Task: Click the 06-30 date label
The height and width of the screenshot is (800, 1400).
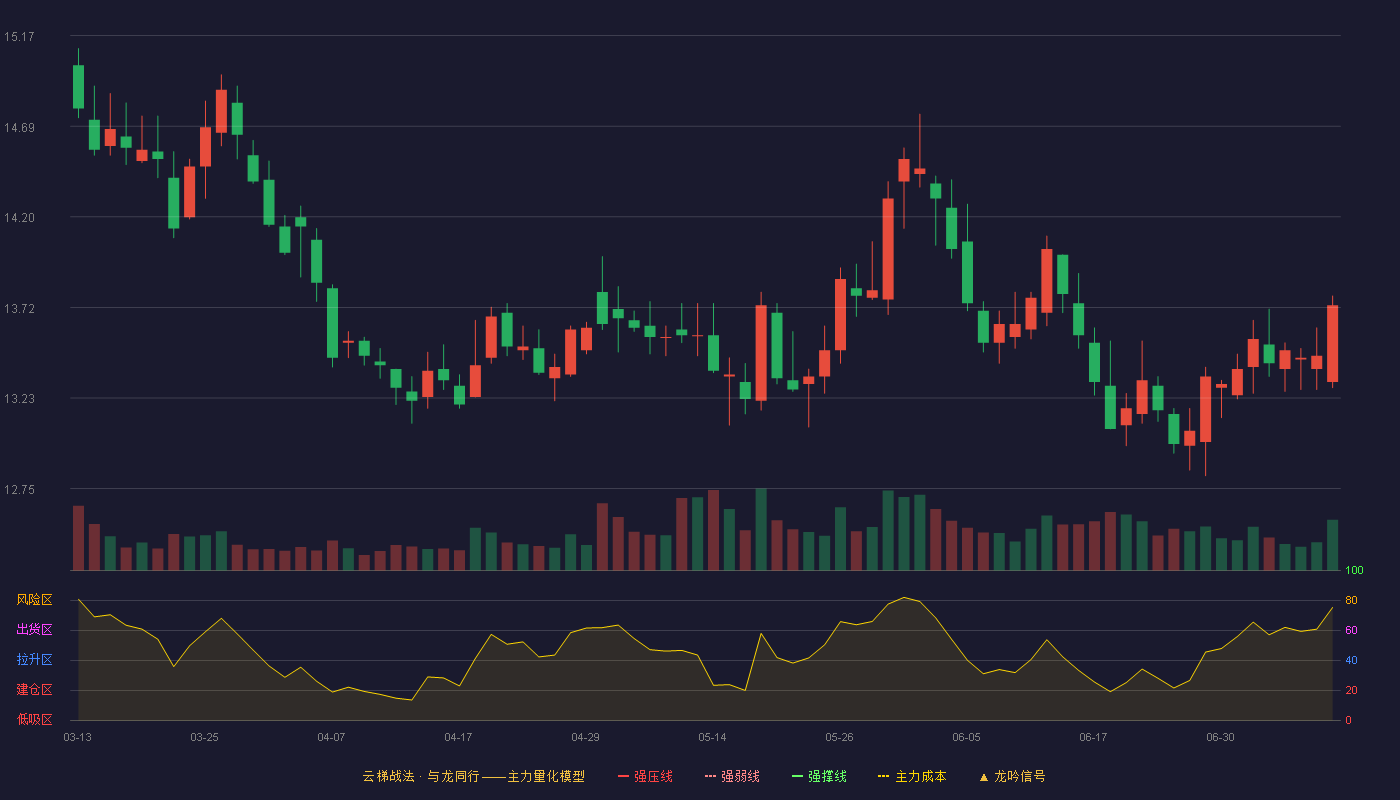Action: coord(1220,737)
